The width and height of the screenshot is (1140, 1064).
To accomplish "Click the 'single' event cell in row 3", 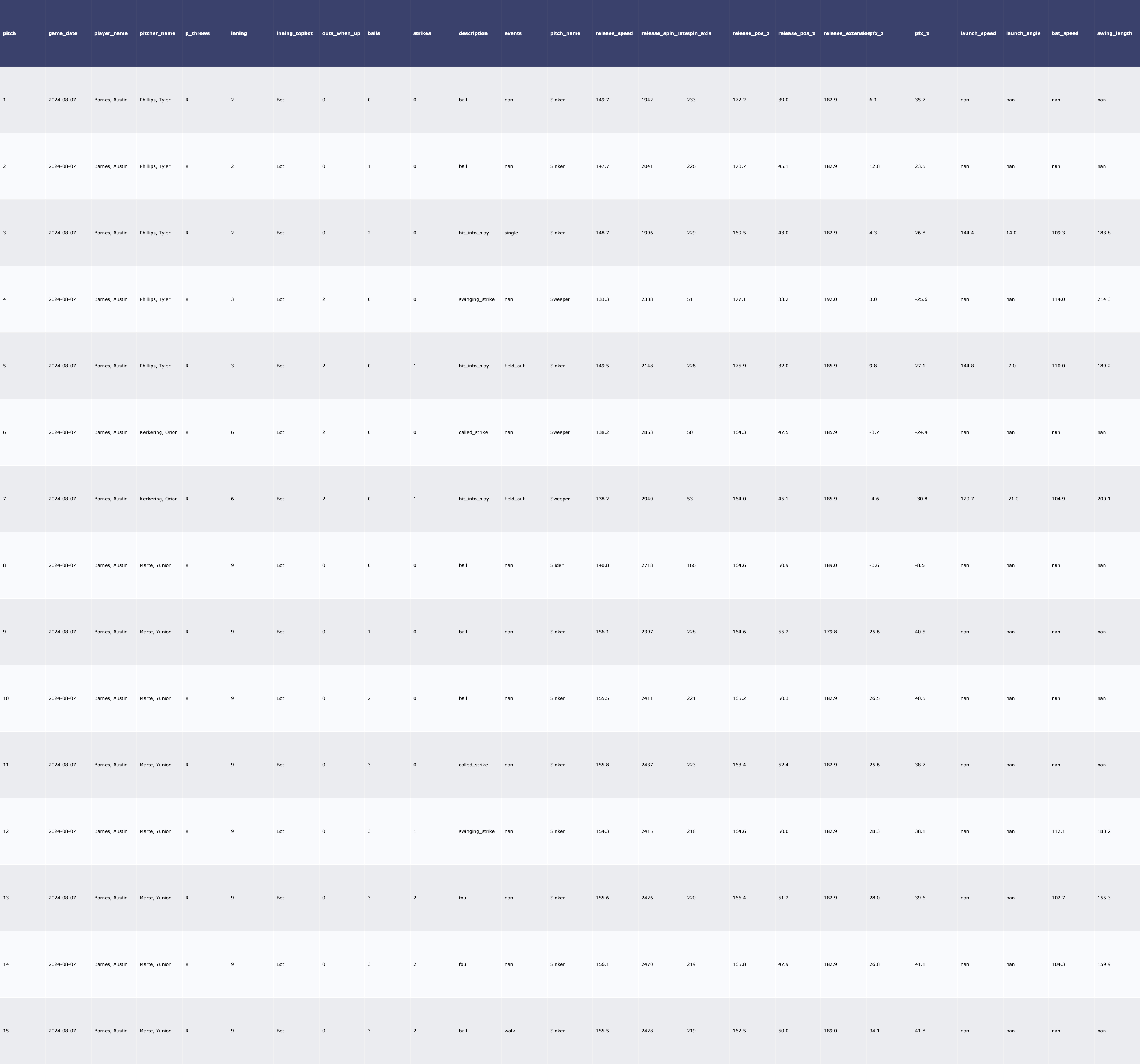I will [x=511, y=233].
